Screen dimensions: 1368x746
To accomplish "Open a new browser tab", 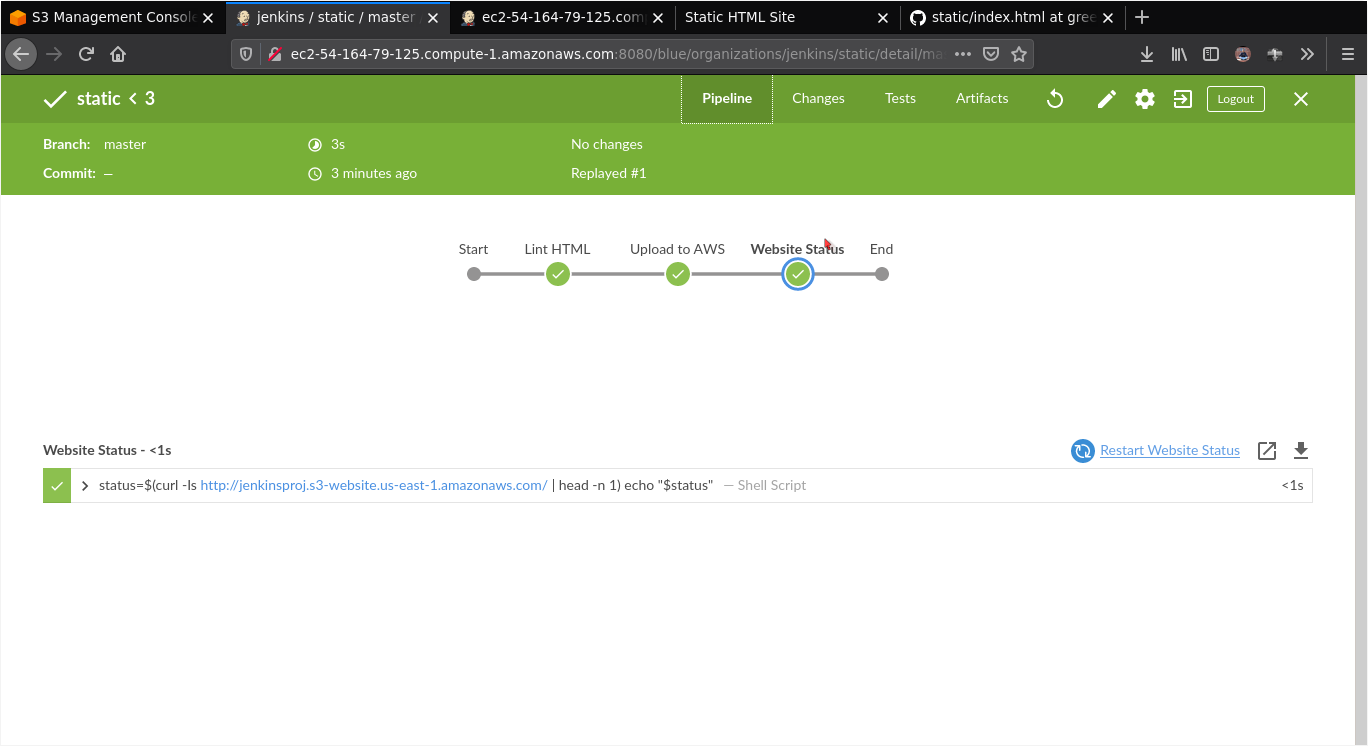I will [x=1142, y=17].
